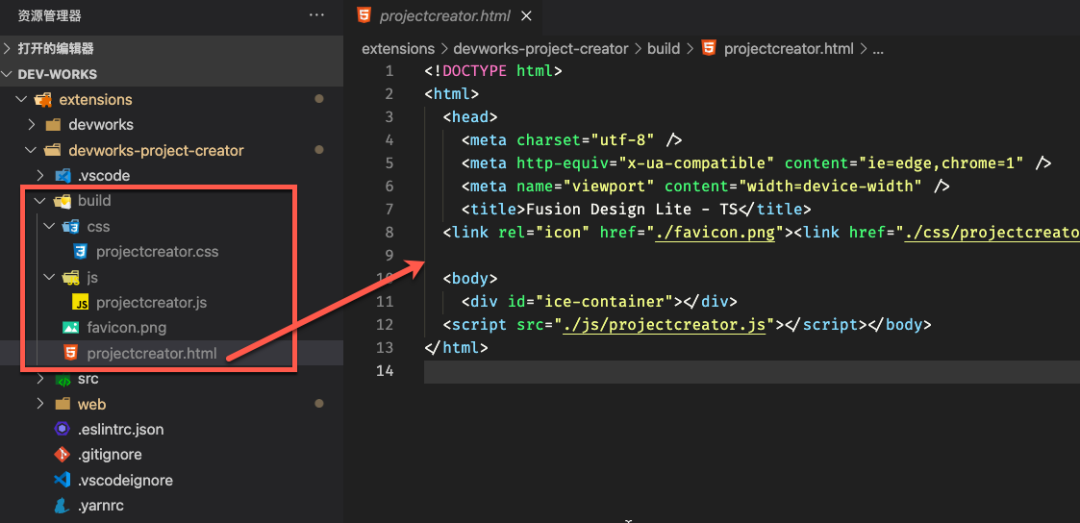Select the projectcreator.html editor tab
The image size is (1080, 523).
coord(444,16)
